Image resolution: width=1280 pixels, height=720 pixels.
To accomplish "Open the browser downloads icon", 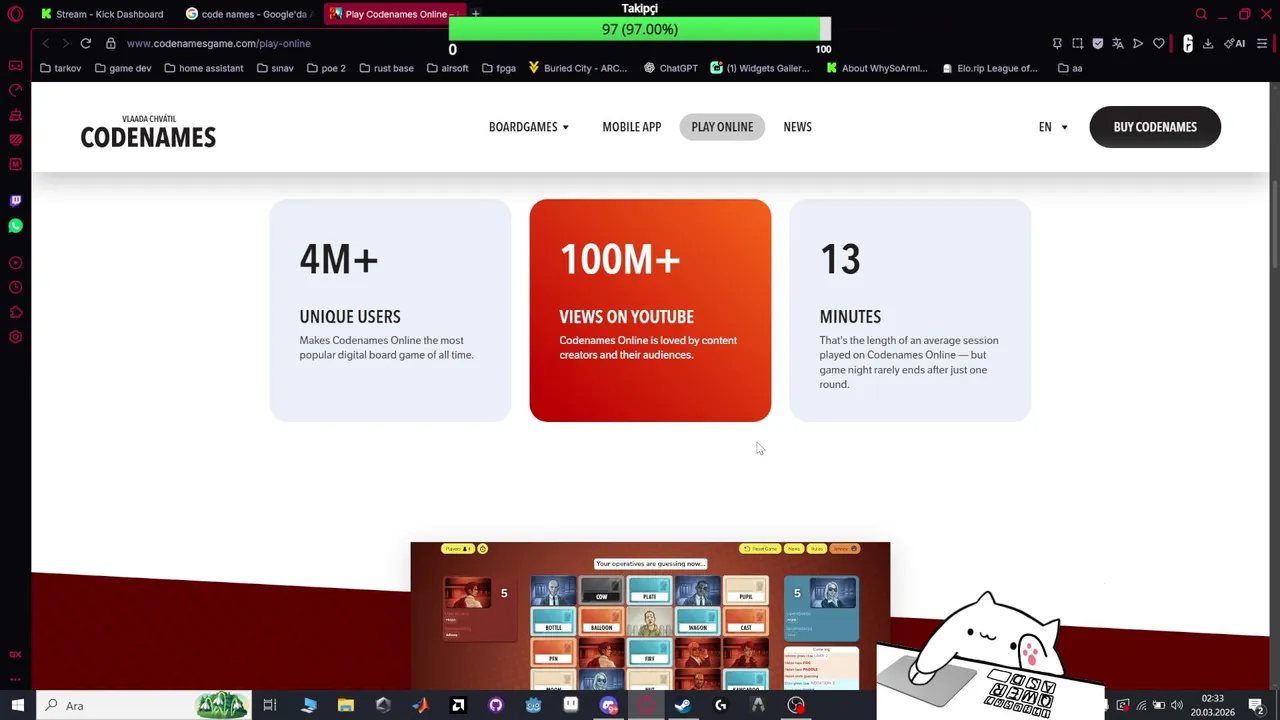I will (x=1208, y=43).
